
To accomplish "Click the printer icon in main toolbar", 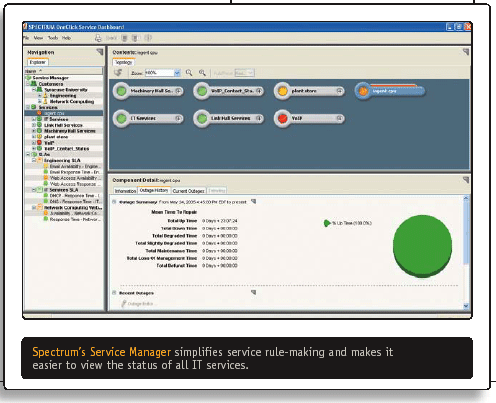I will point(98,38).
